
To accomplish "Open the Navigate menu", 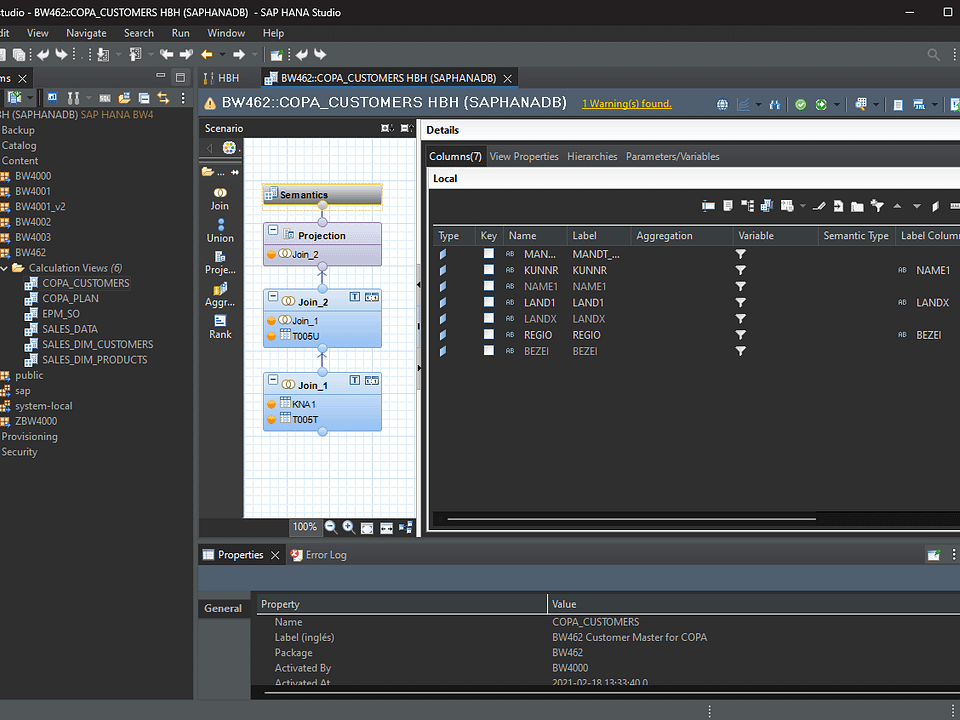I will coord(86,33).
